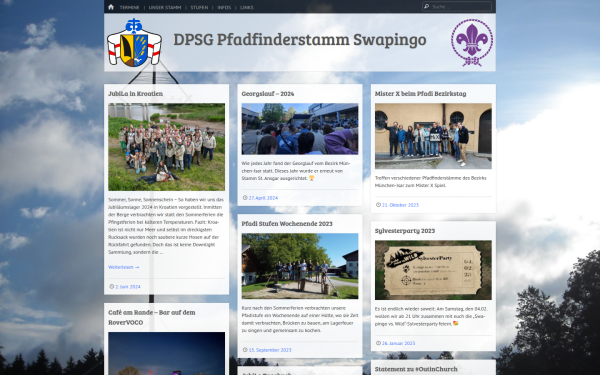Select text 'Treffen verschiedener Pfadfinderstämme des Bezirks'
The image size is (600, 375).
(x=430, y=178)
